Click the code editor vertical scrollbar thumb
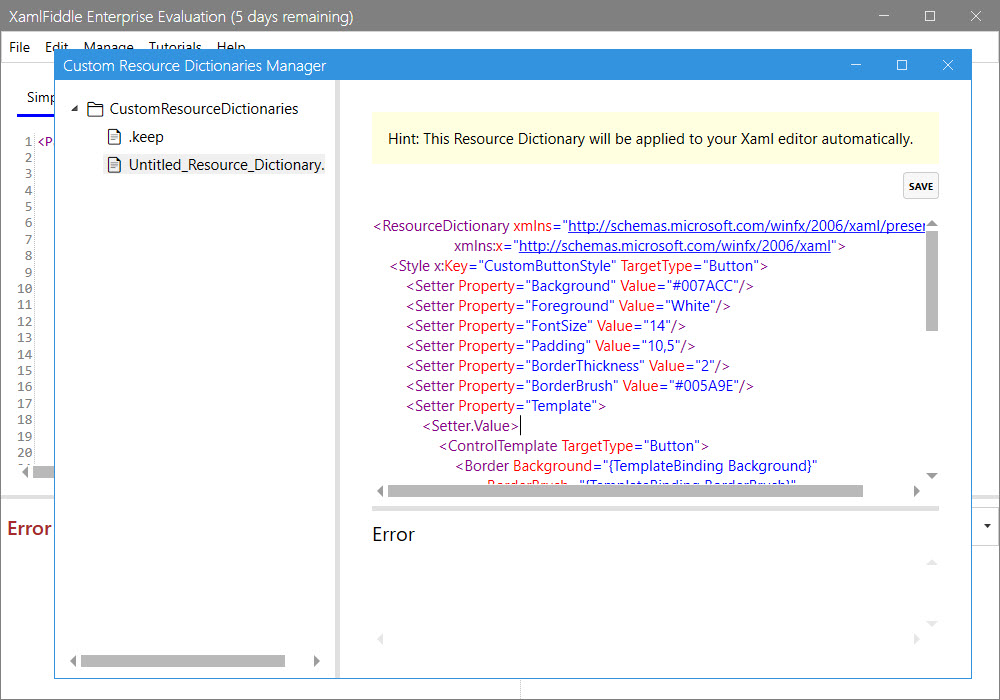Screen dimensions: 1000x700 click(932, 281)
